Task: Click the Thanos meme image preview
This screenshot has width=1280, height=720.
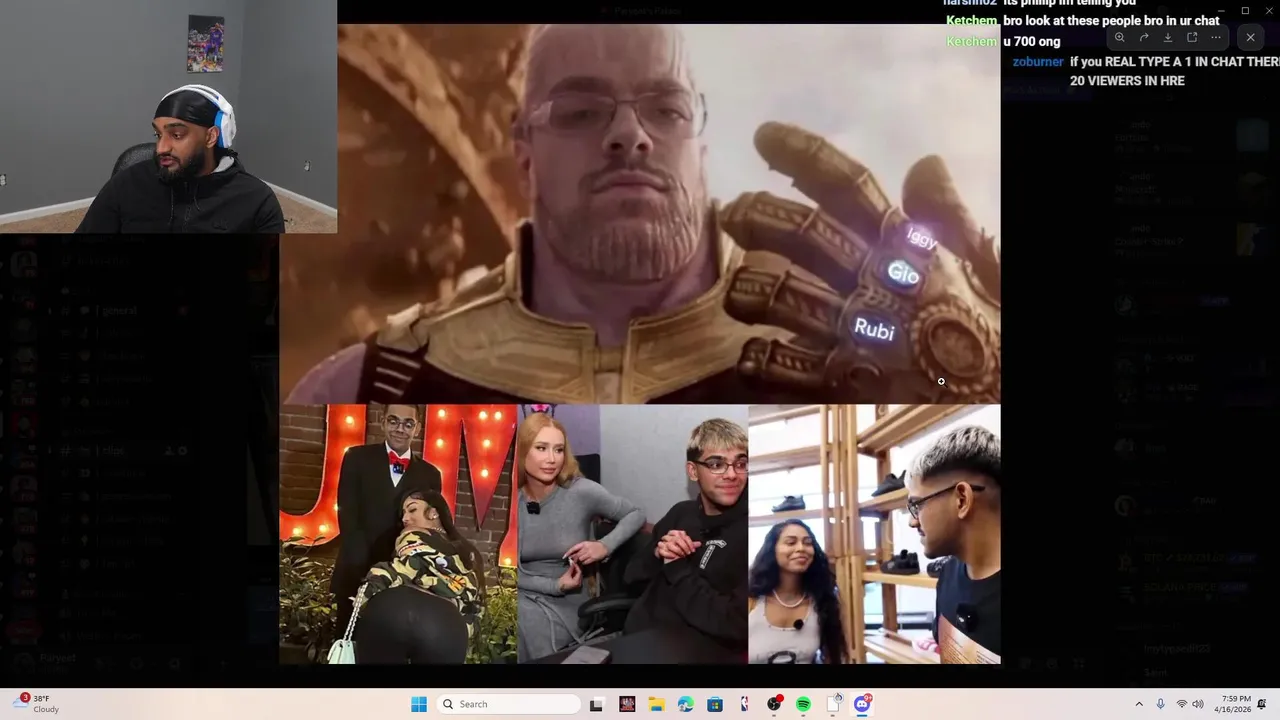Action: click(x=640, y=343)
